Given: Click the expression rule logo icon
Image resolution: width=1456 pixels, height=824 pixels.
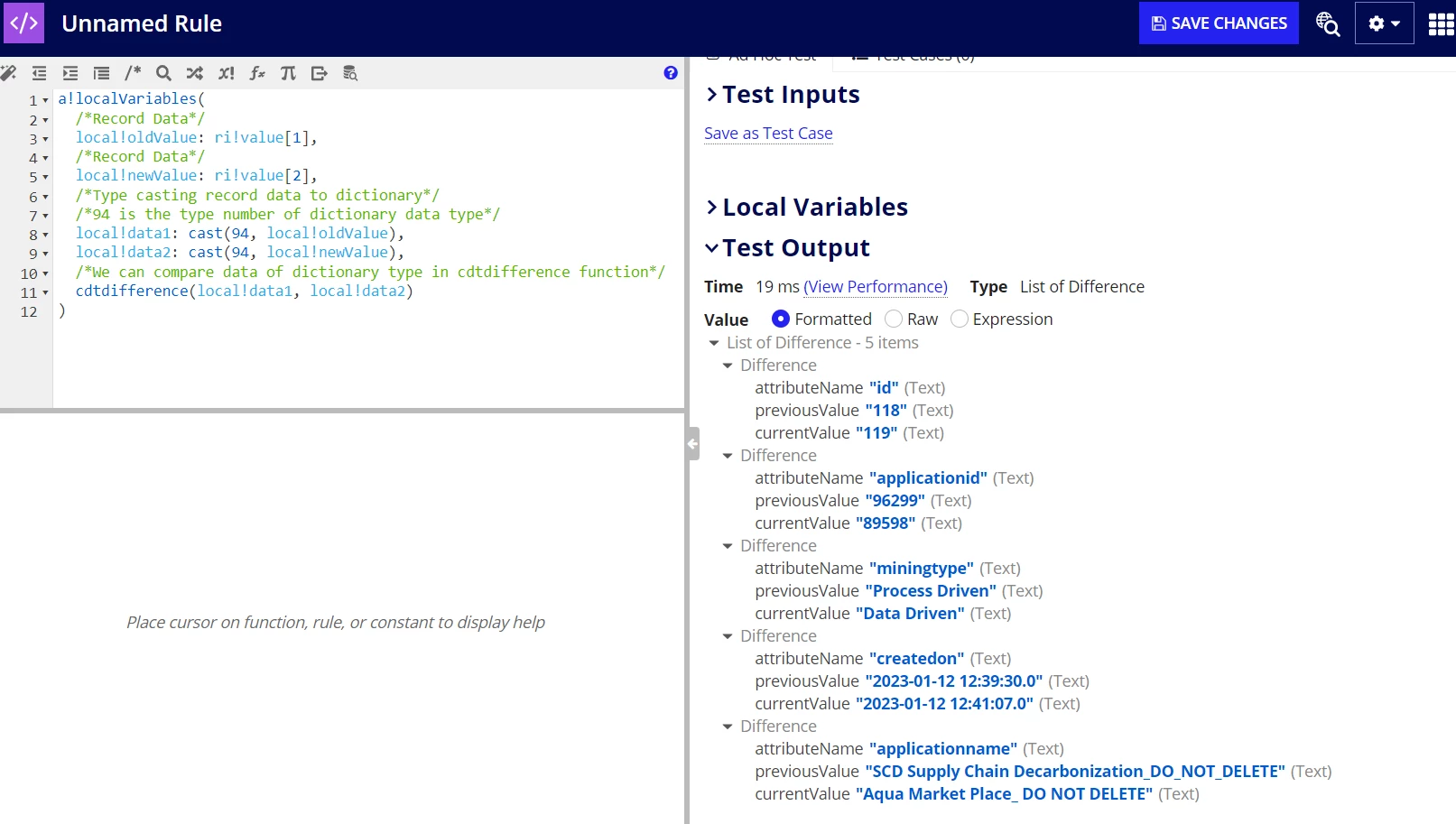Looking at the screenshot, I should pos(23,23).
